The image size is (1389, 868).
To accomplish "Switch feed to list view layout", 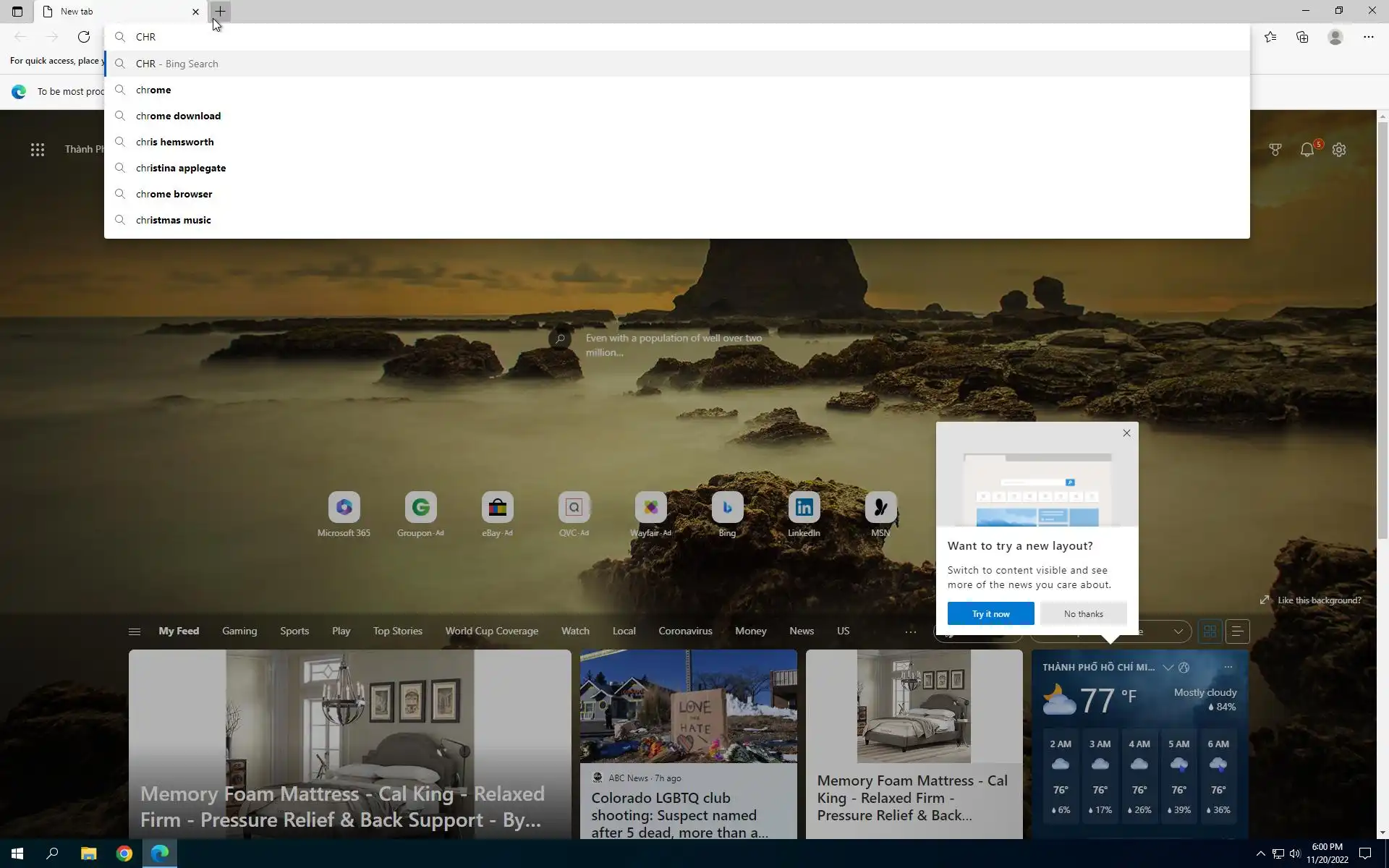I will point(1238,631).
